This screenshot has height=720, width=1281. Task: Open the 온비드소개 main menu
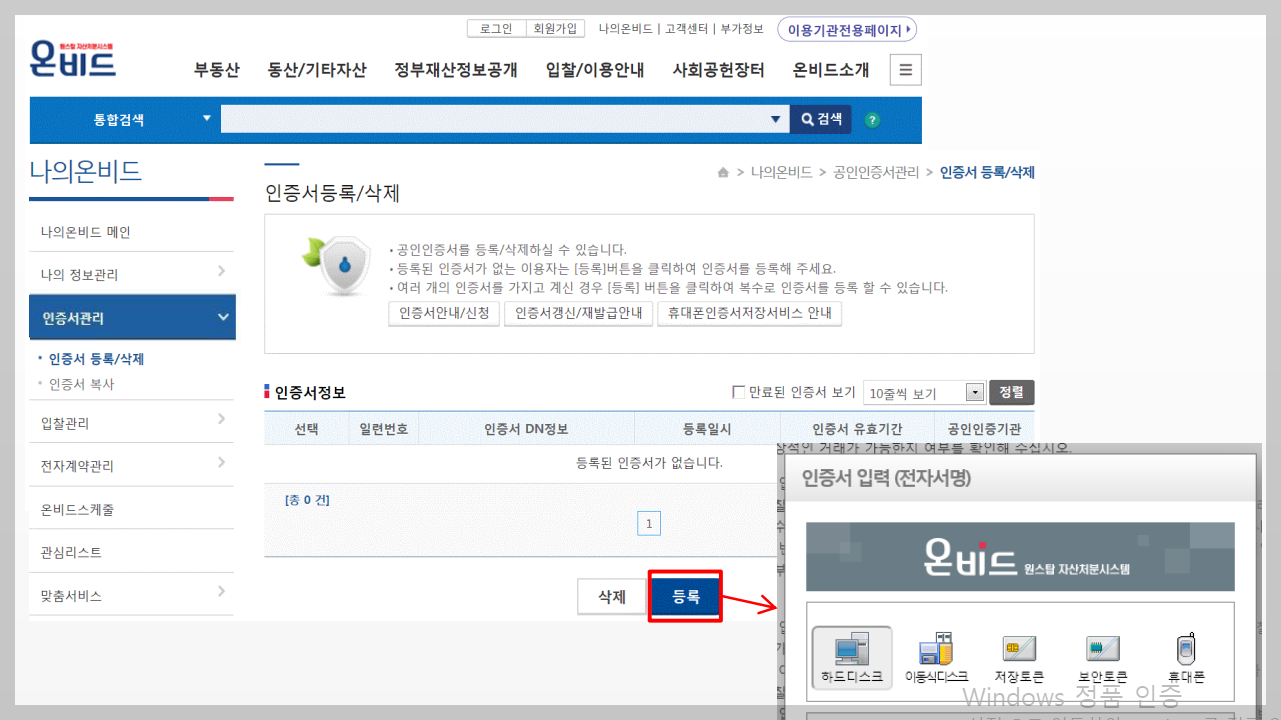pos(831,70)
